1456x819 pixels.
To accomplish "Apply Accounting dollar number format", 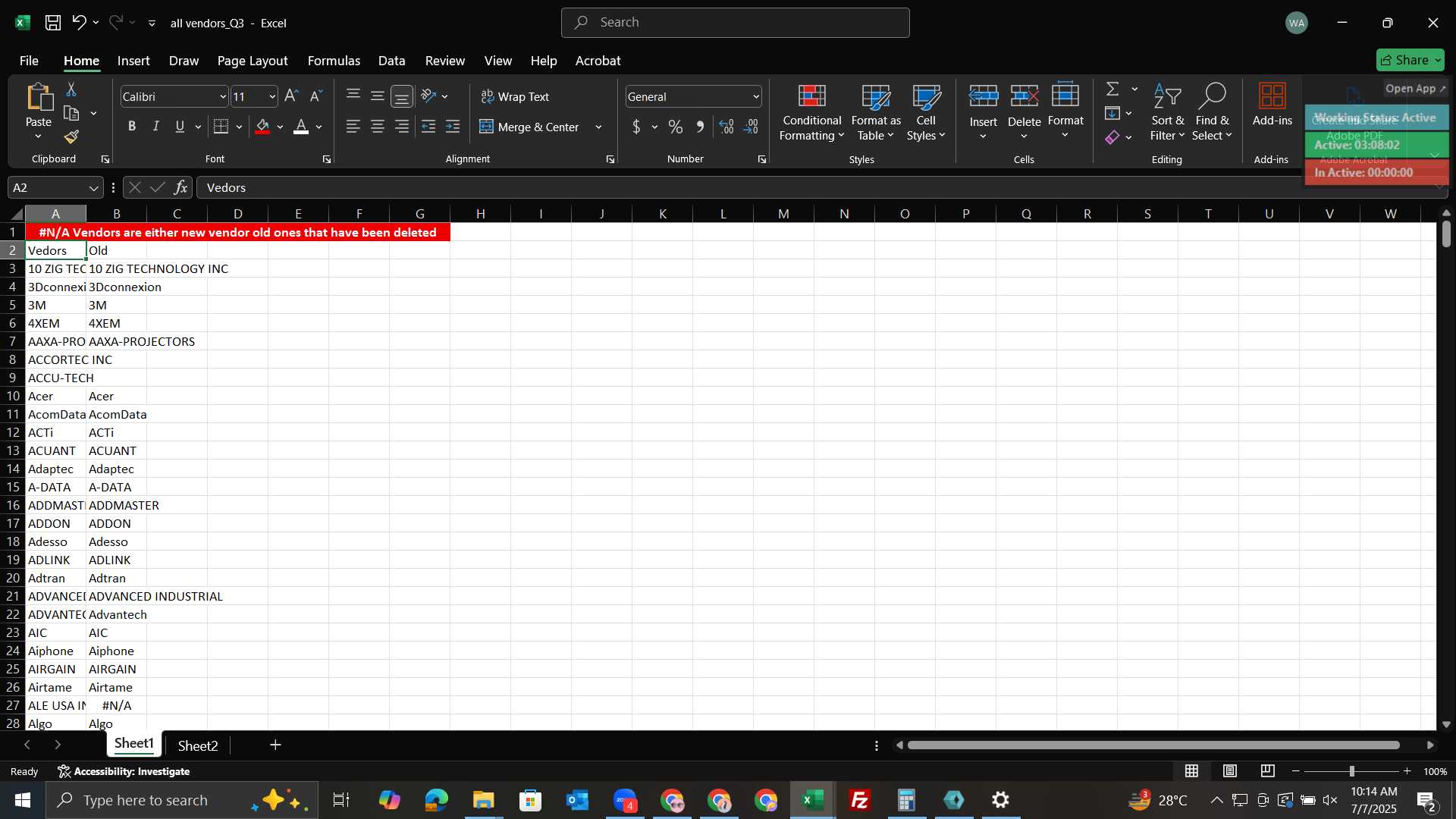I will tap(636, 127).
